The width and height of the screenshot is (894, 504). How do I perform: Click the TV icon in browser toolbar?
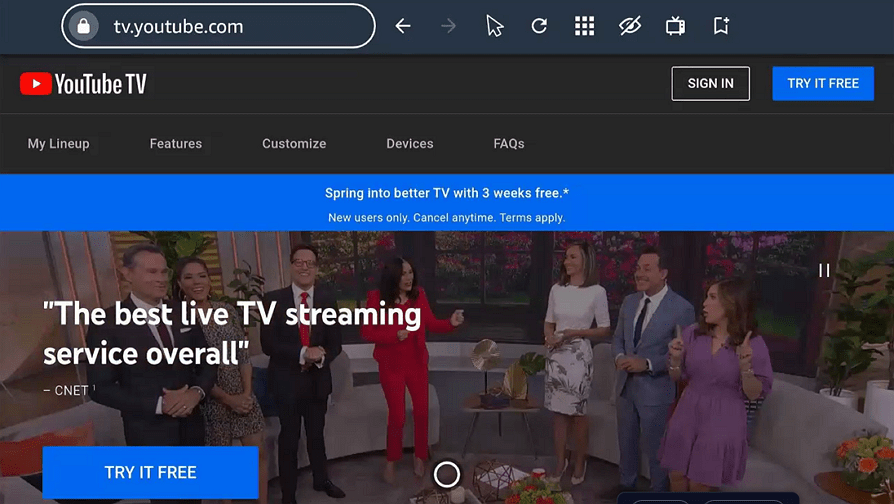tap(676, 26)
